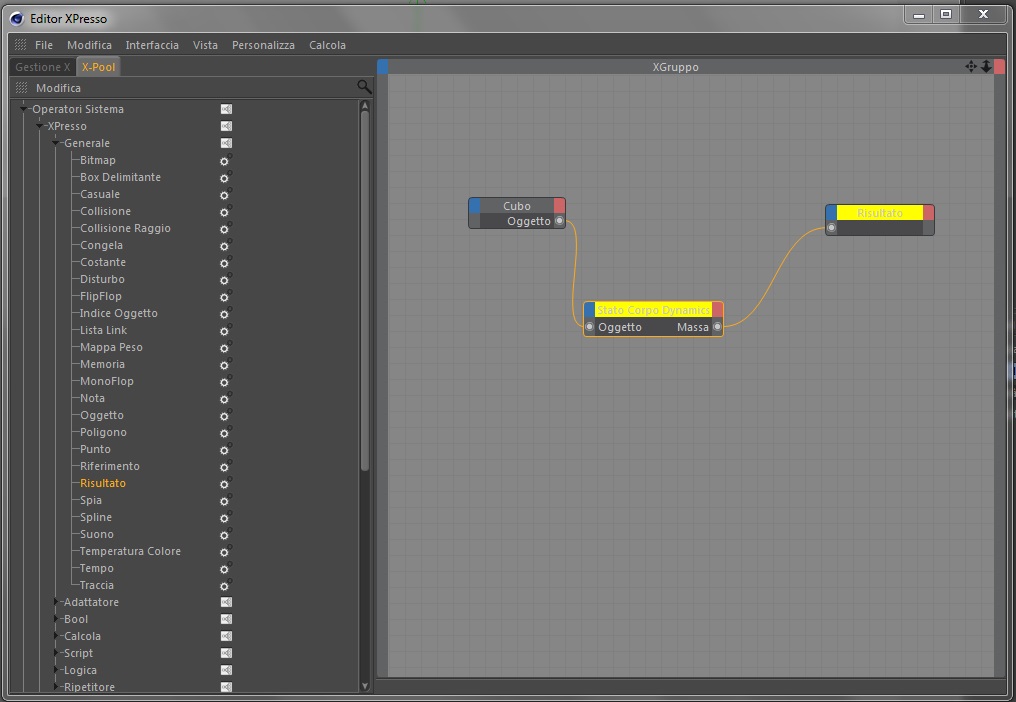Click the X-Pool scrollbar up arrow
Screen dimensions: 1016x702
point(365,105)
